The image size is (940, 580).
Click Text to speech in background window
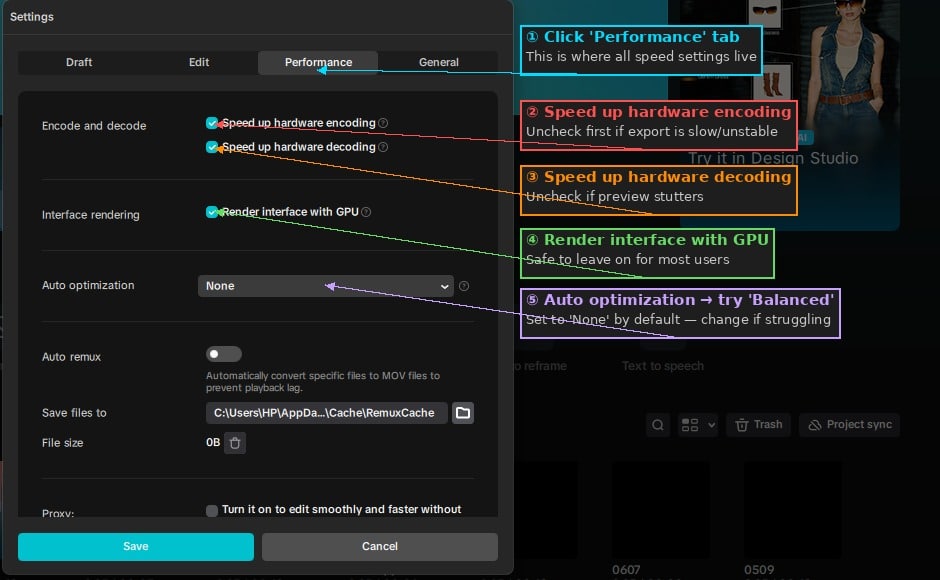662,366
